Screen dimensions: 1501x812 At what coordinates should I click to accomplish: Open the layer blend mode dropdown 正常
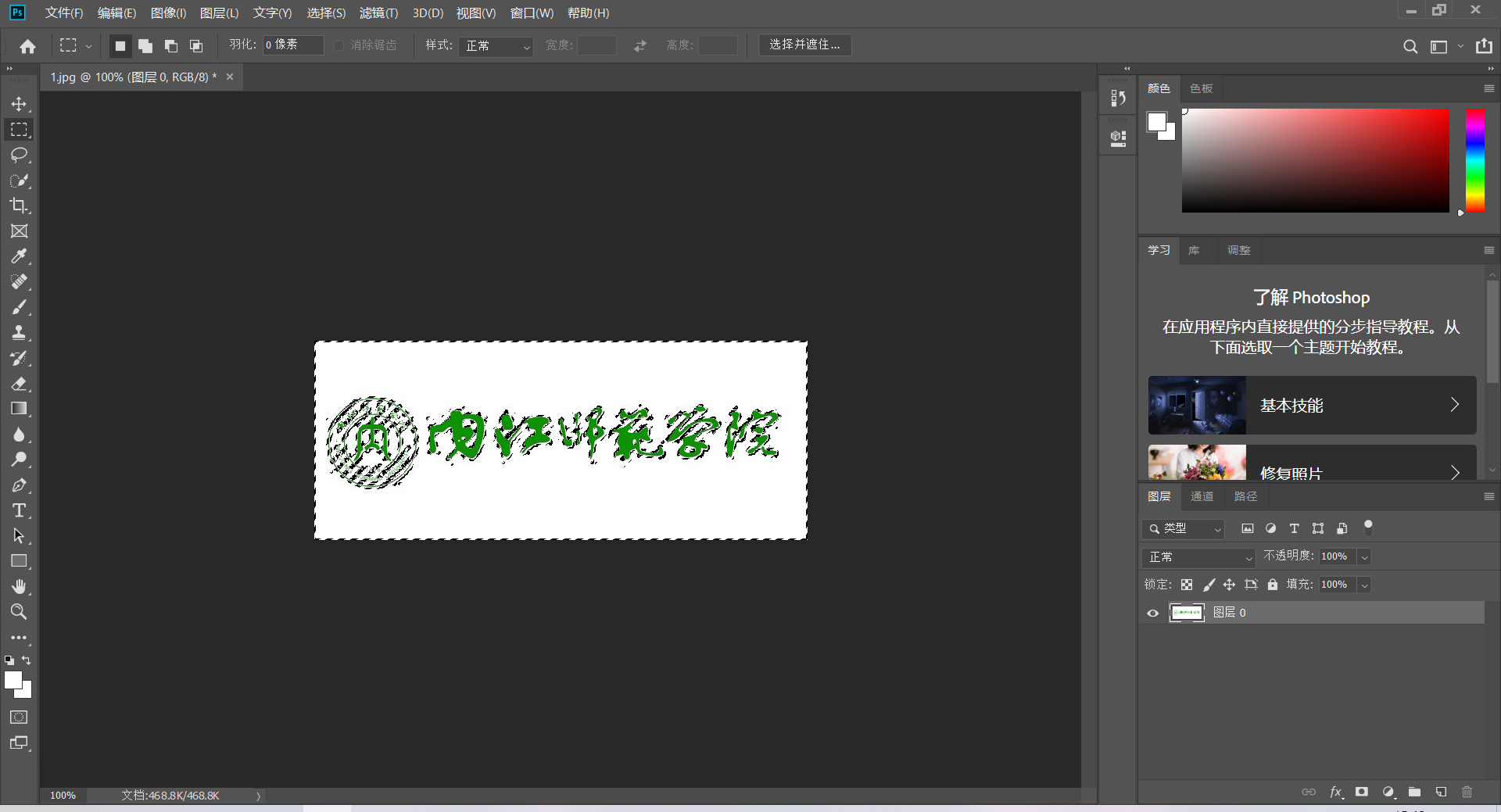[1198, 557]
